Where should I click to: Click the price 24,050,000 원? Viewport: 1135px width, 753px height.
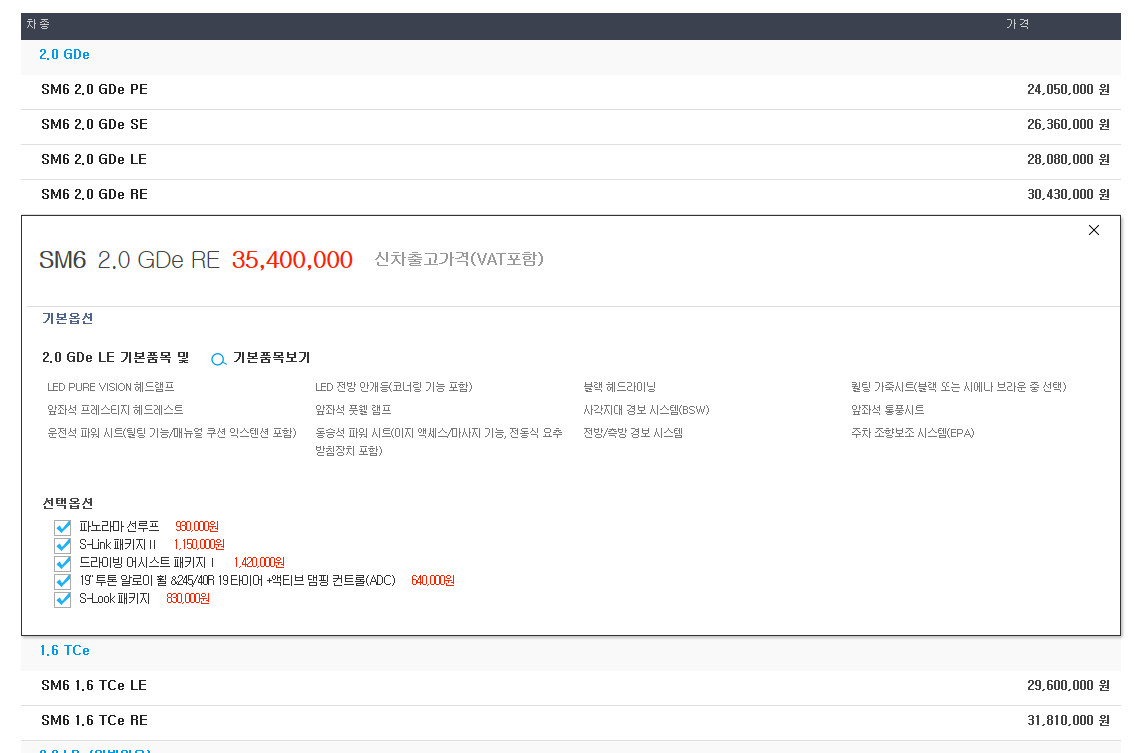[x=1068, y=90]
